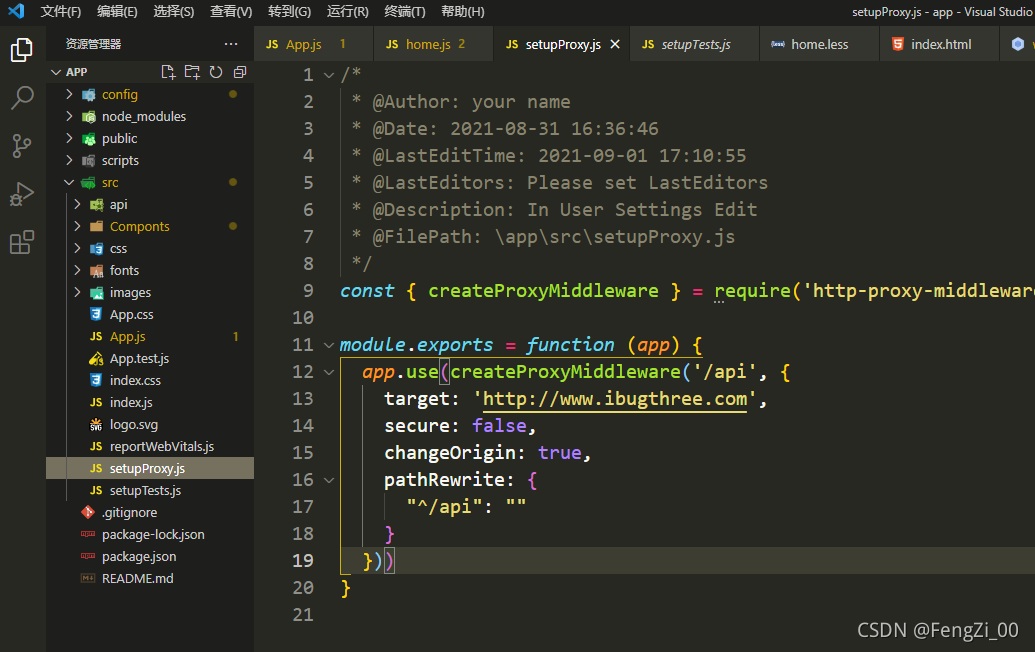Open the Search view icon
Screen dimensions: 1035x652
(22, 98)
